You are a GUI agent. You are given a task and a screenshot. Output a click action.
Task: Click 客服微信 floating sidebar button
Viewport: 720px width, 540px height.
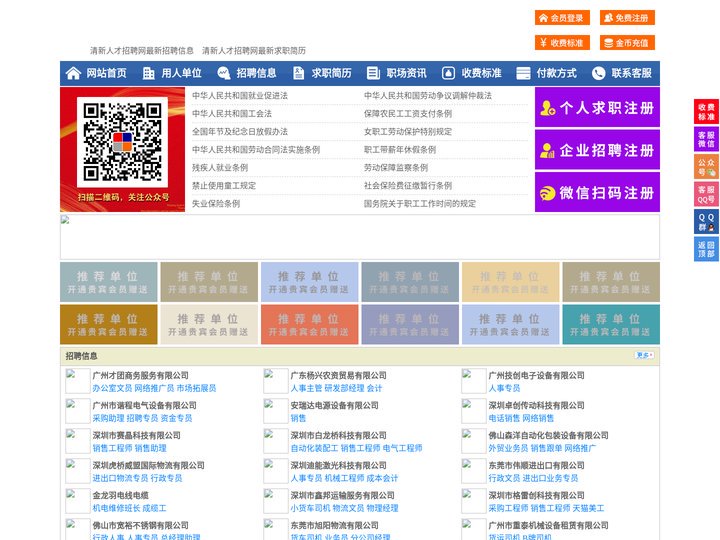coord(706,139)
